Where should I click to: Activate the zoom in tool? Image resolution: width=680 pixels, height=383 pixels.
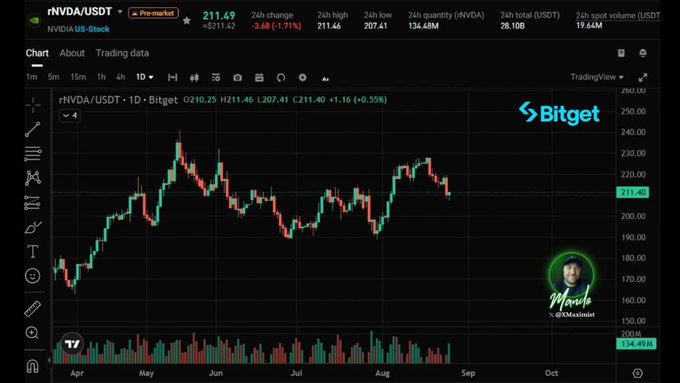tap(32, 333)
